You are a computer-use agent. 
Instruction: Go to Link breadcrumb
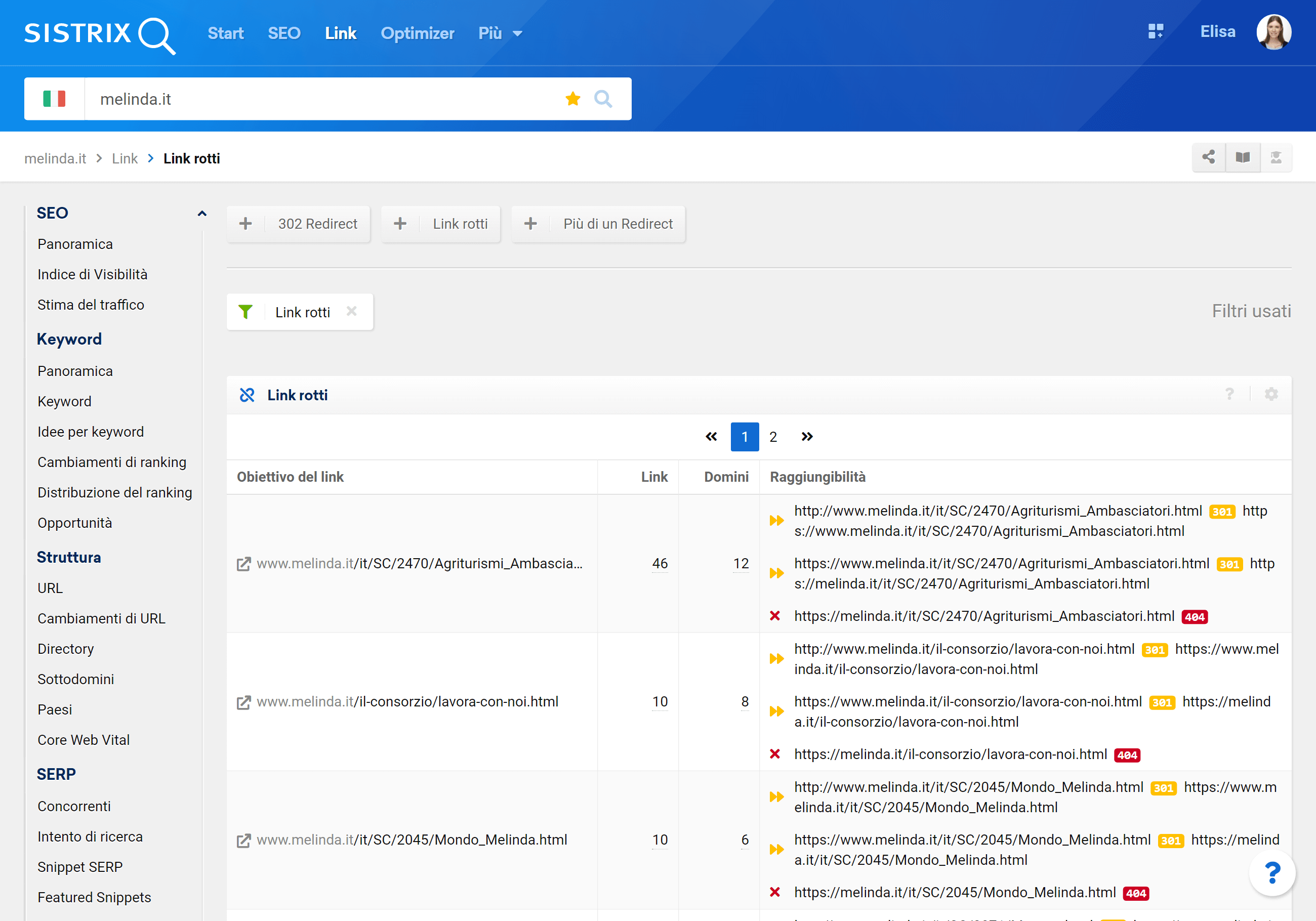(x=125, y=158)
